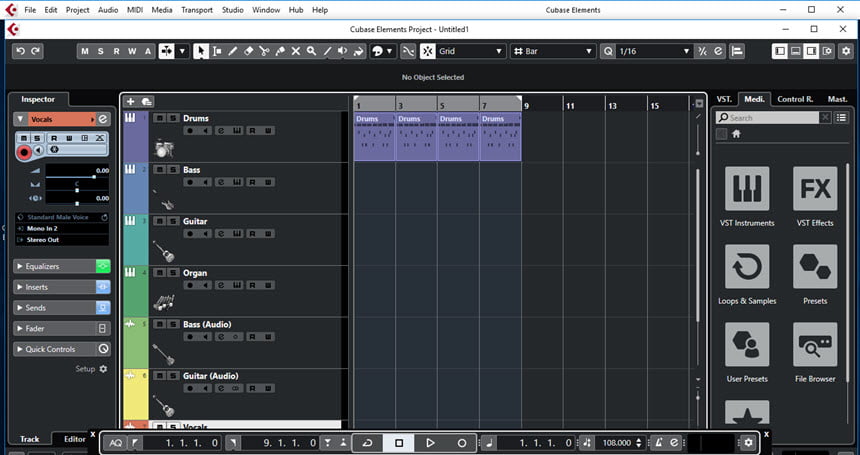Enable record on Vocals in Inspector
860x455 pixels.
[24, 152]
